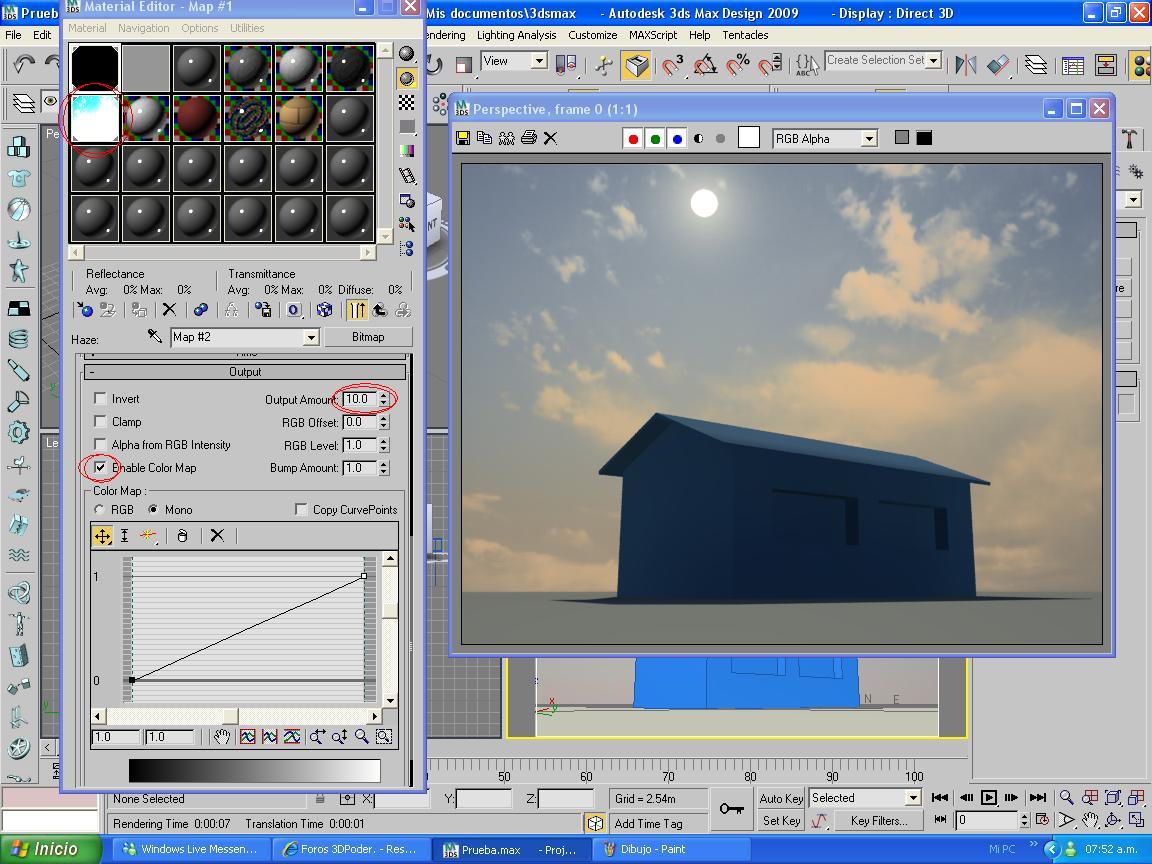Click the set key large key icon

coord(732,809)
